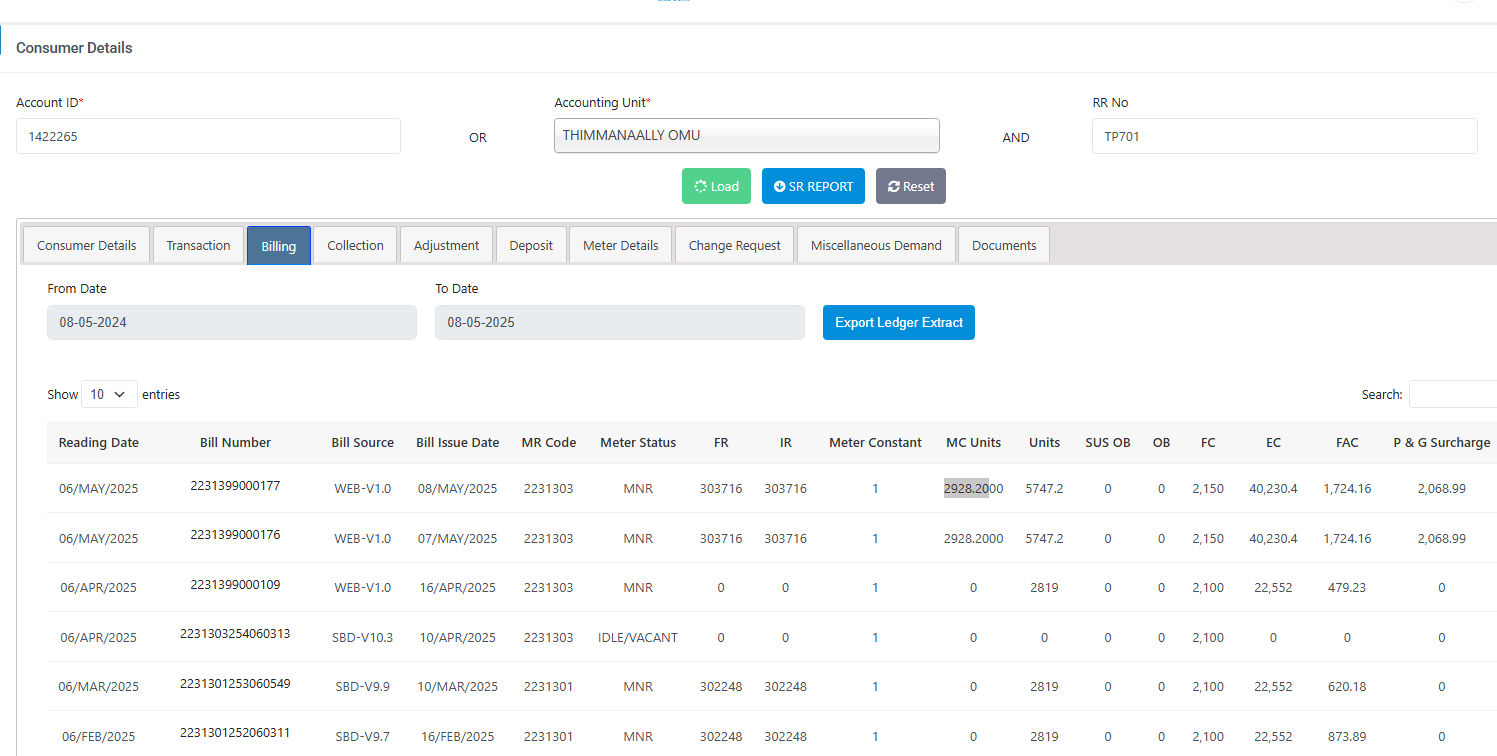This screenshot has width=1497, height=756.
Task: Open the Miscellaneous Demand tab
Action: tap(876, 245)
